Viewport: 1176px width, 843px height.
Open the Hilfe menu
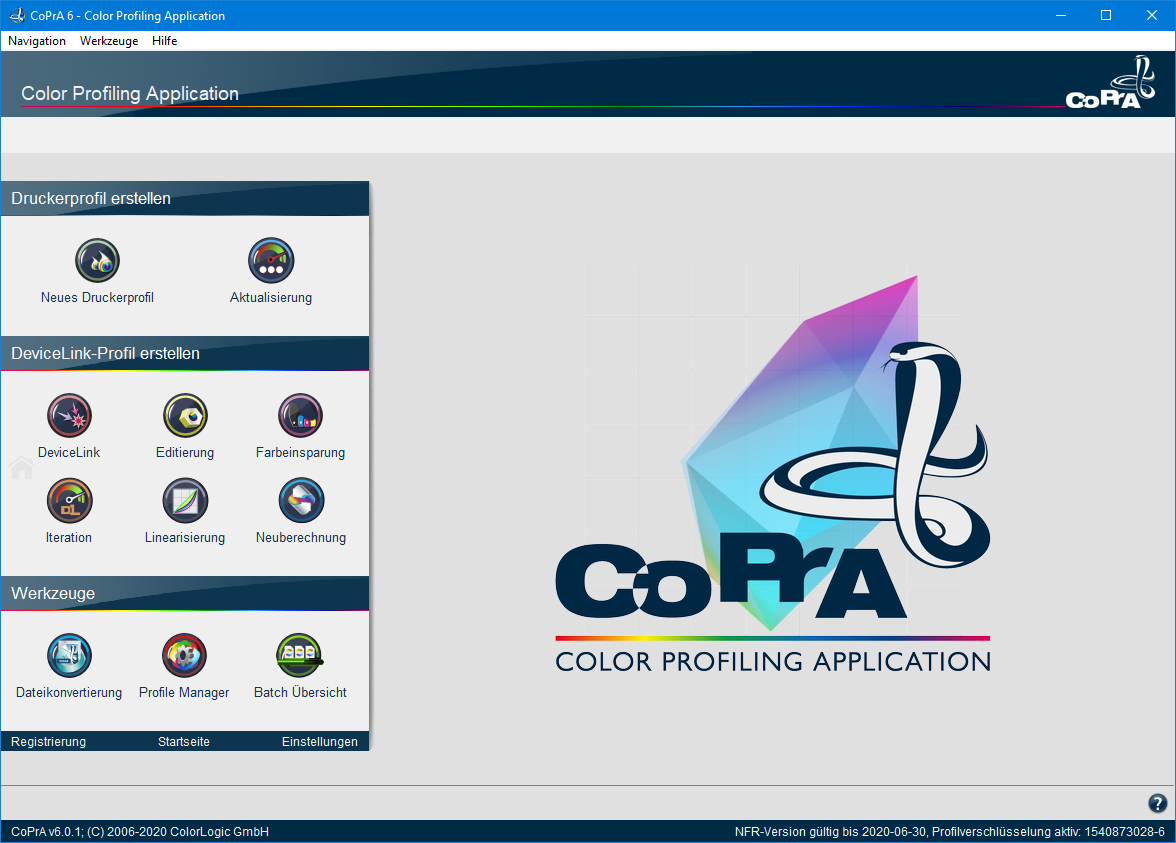[165, 41]
